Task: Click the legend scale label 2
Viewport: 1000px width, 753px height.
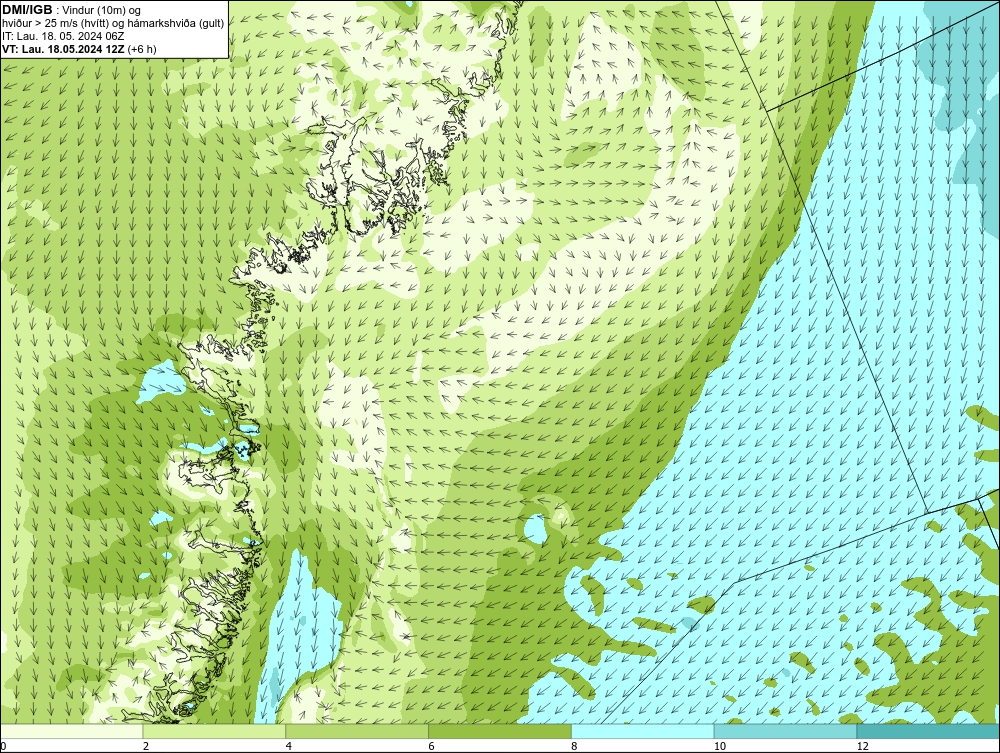Action: pos(146,746)
